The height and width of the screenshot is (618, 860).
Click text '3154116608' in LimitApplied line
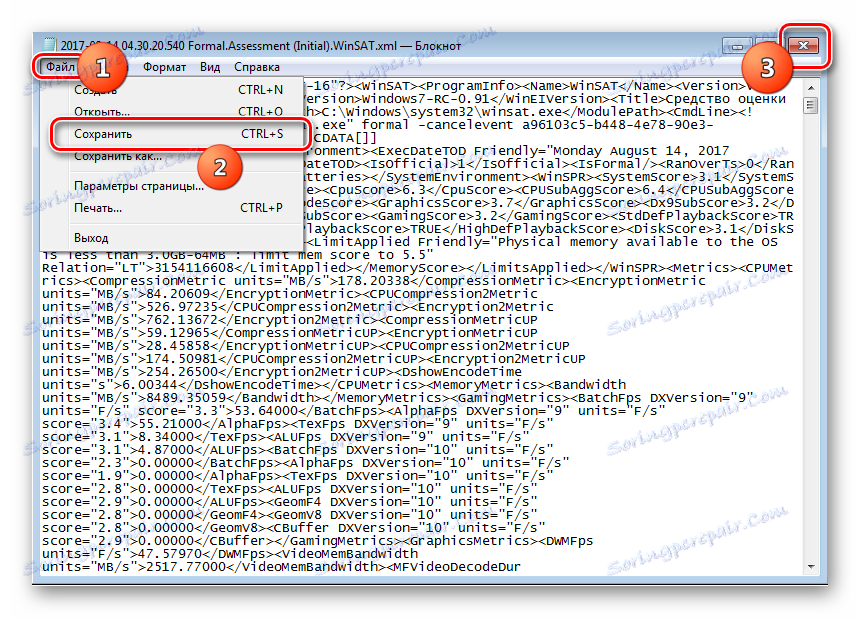pos(195,268)
